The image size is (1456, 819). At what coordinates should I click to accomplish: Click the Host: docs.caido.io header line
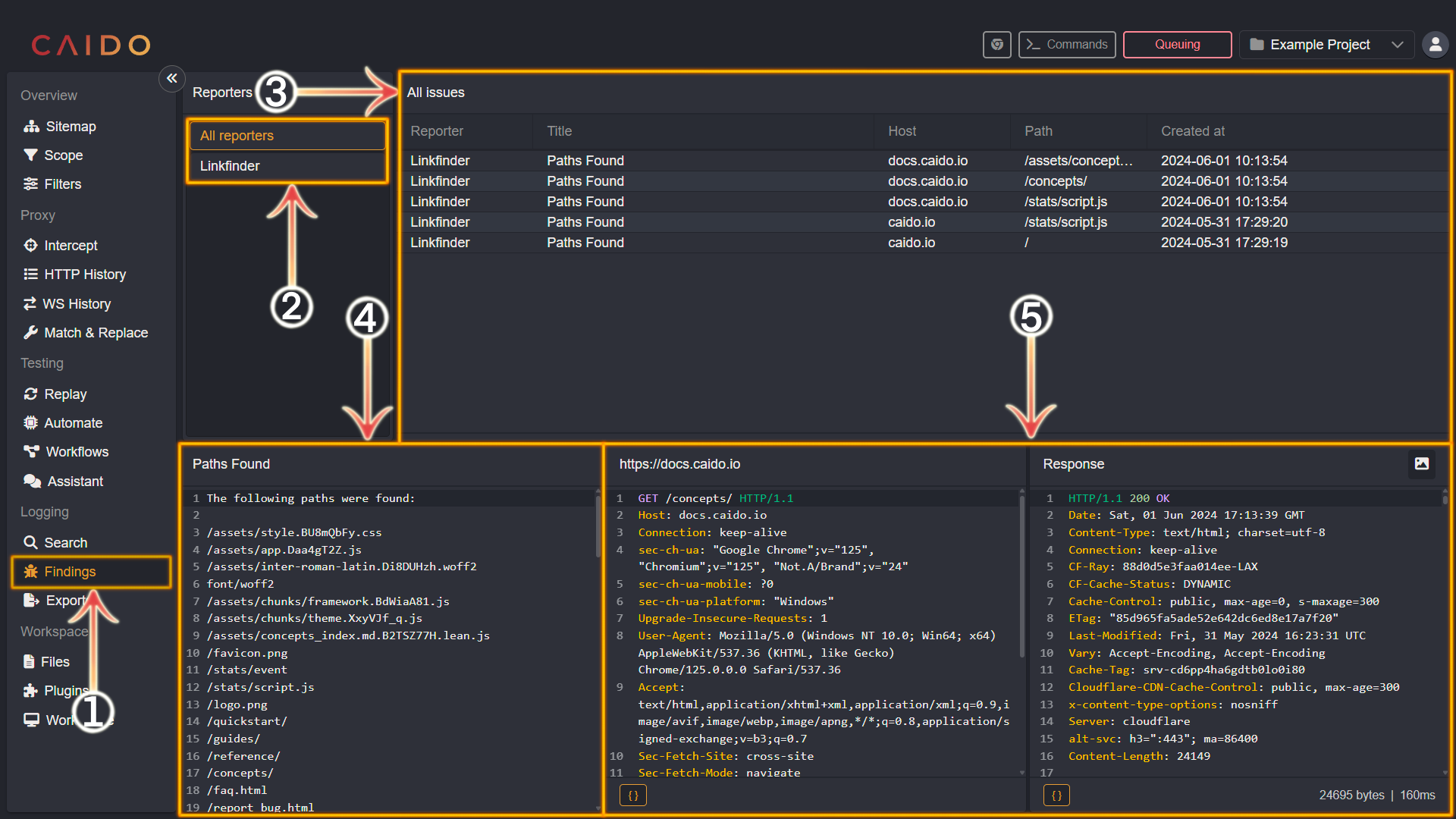click(702, 515)
